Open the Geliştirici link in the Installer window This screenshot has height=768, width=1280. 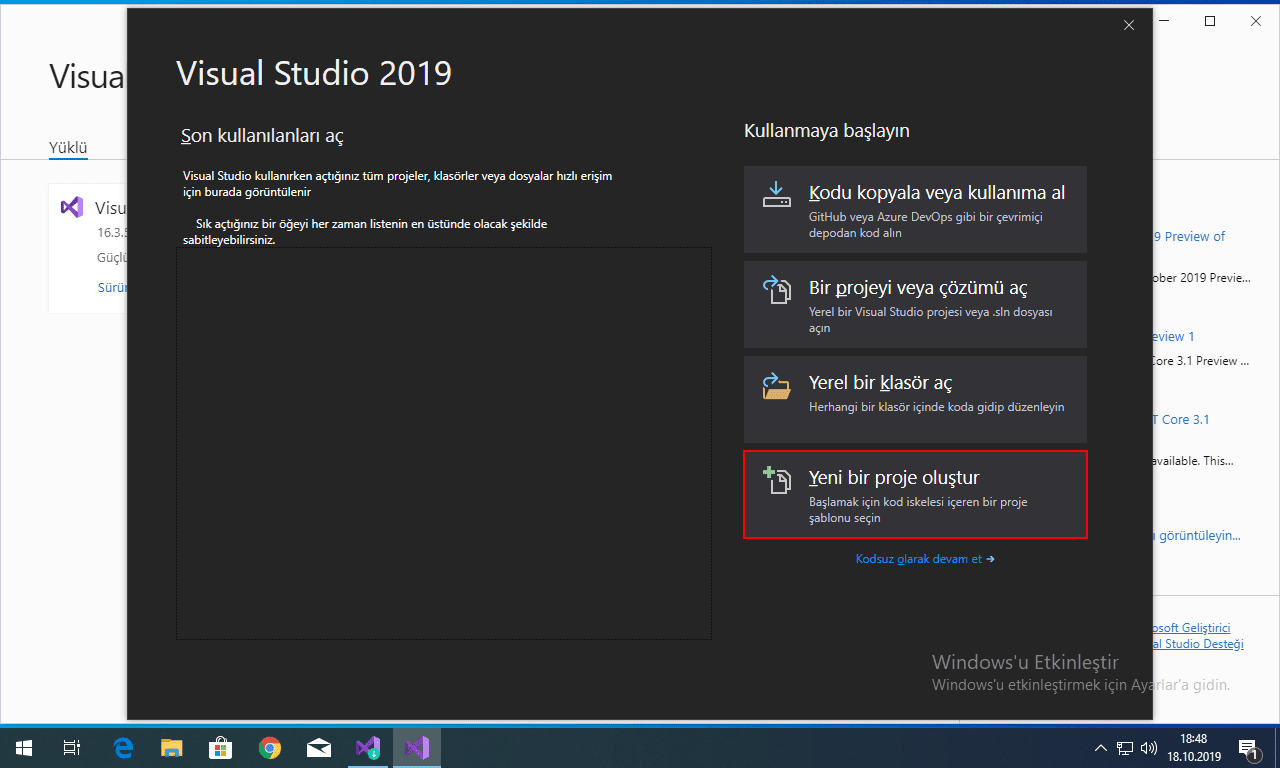pos(1192,628)
